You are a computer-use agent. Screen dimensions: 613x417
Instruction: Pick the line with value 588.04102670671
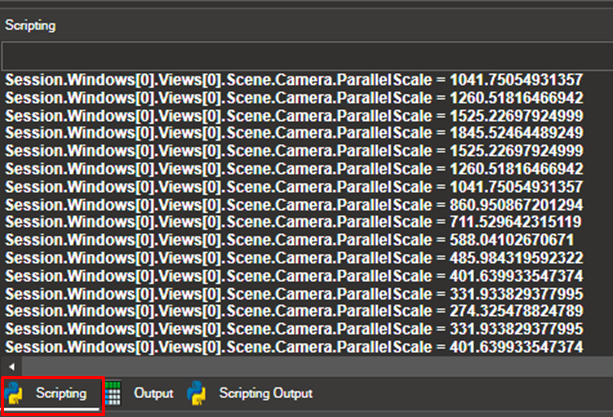pyautogui.click(x=294, y=240)
